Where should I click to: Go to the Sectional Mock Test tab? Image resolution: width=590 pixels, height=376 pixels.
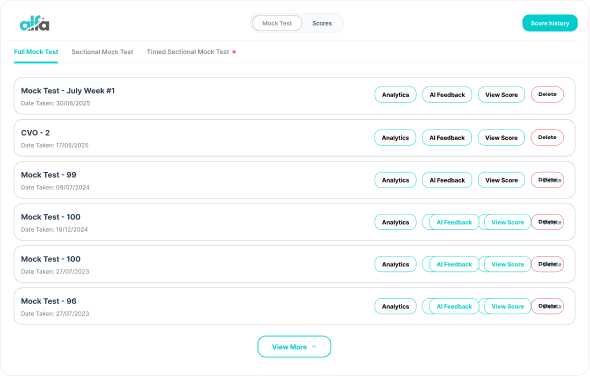click(102, 52)
